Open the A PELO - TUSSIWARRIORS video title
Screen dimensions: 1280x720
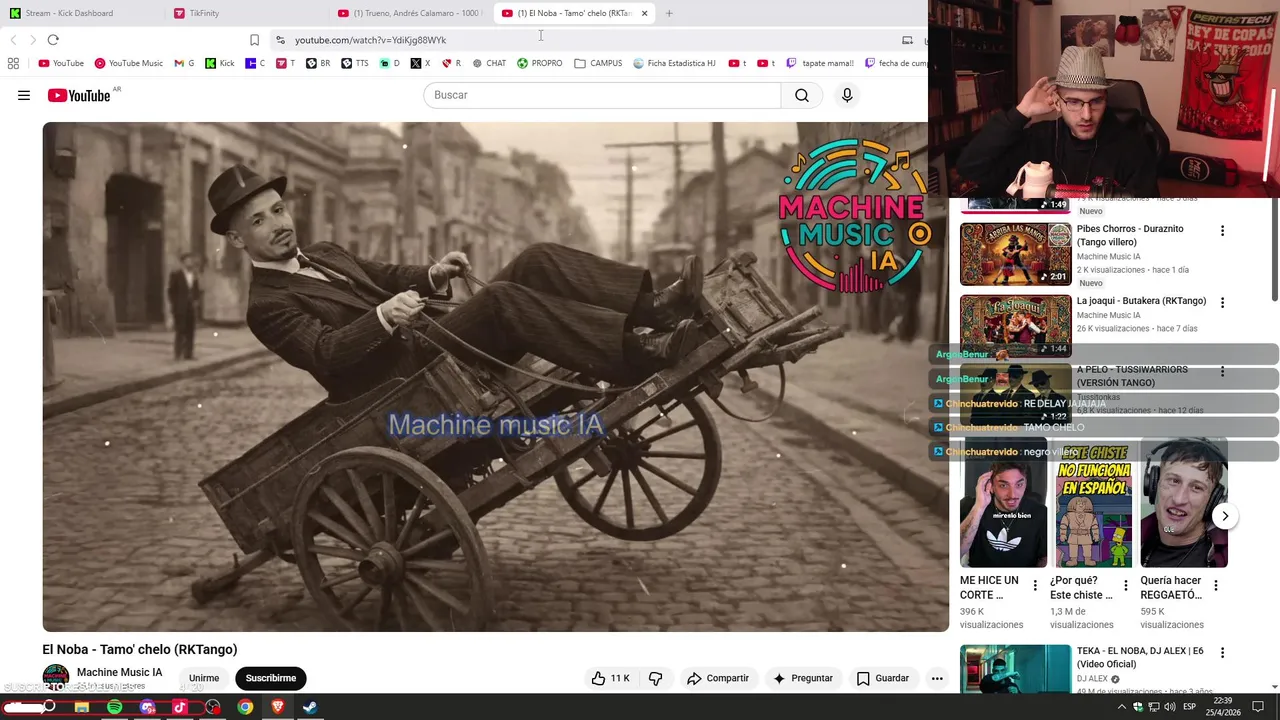click(x=1132, y=376)
